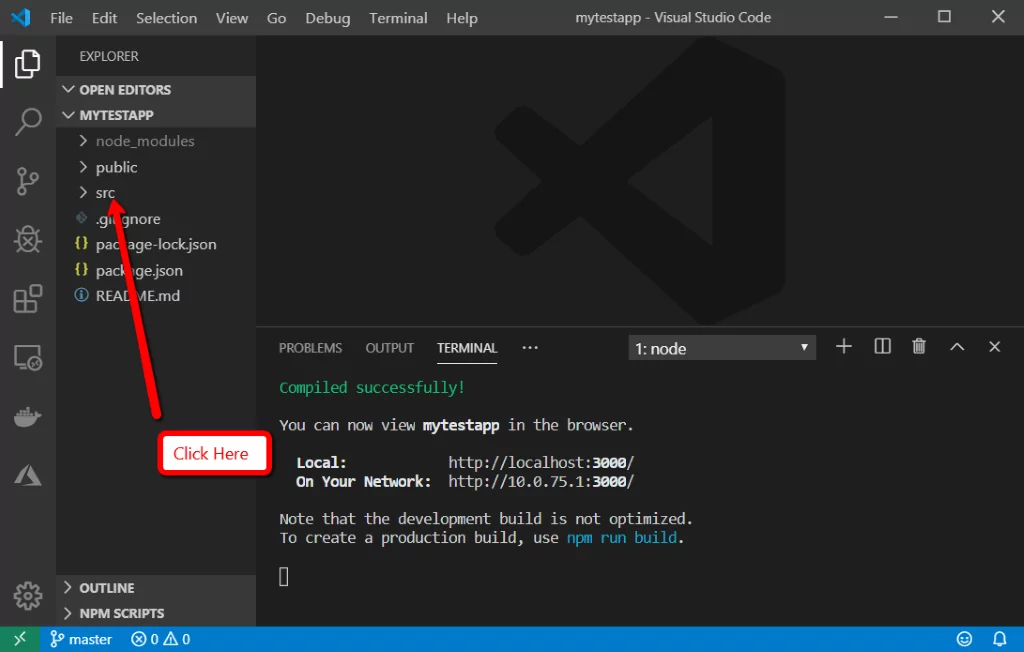Minimize the VS Code window
This screenshot has width=1024, height=652.
point(891,18)
